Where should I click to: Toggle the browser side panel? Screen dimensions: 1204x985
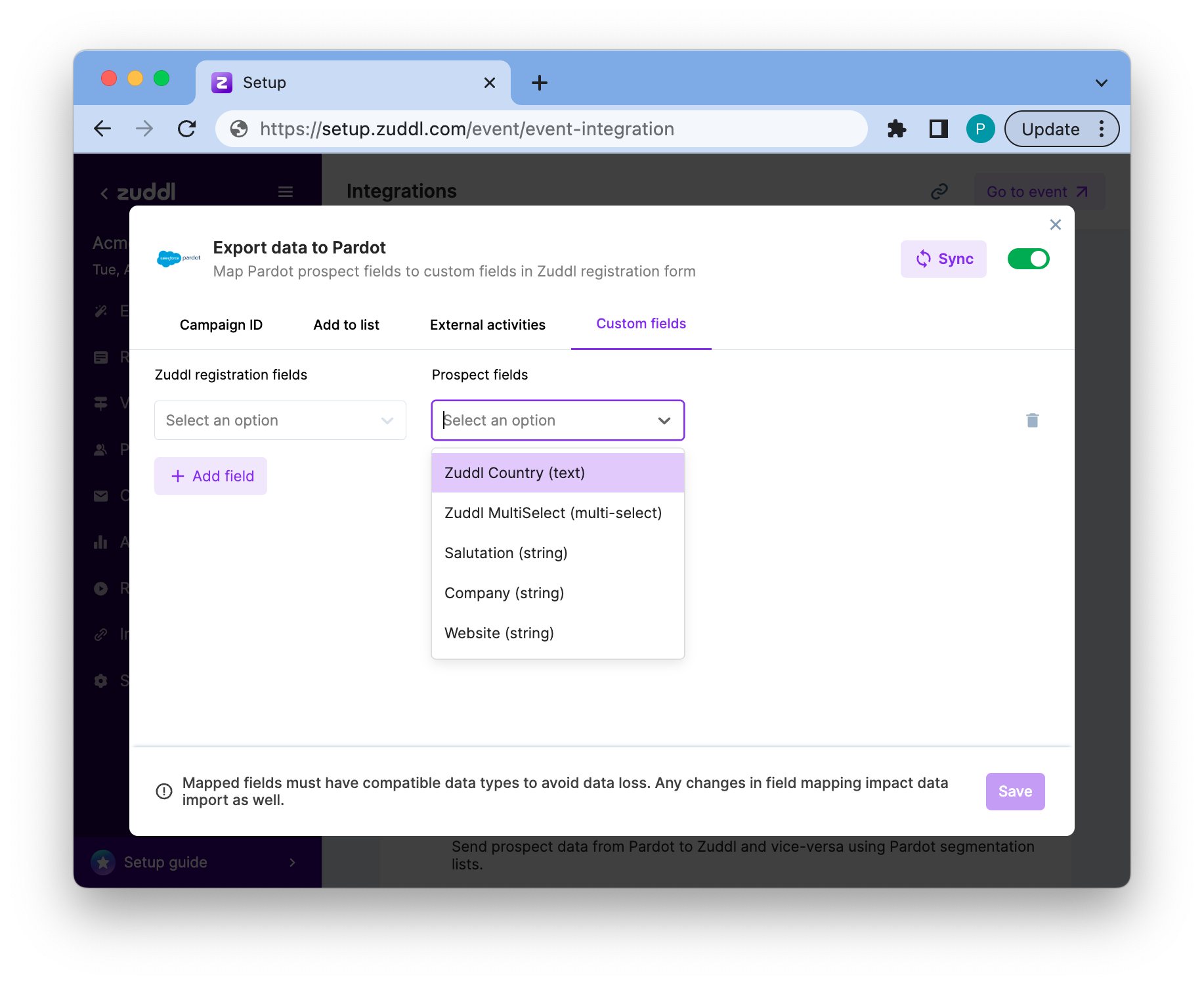coord(939,129)
